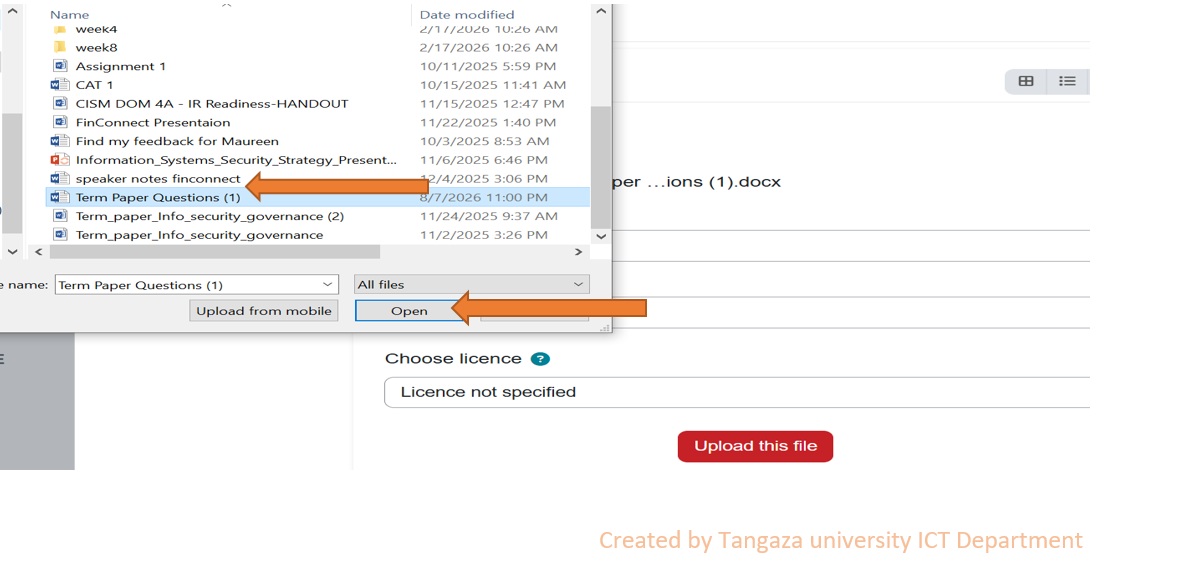Click the red Upload this file button
The height and width of the screenshot is (564, 1183).
(755, 446)
